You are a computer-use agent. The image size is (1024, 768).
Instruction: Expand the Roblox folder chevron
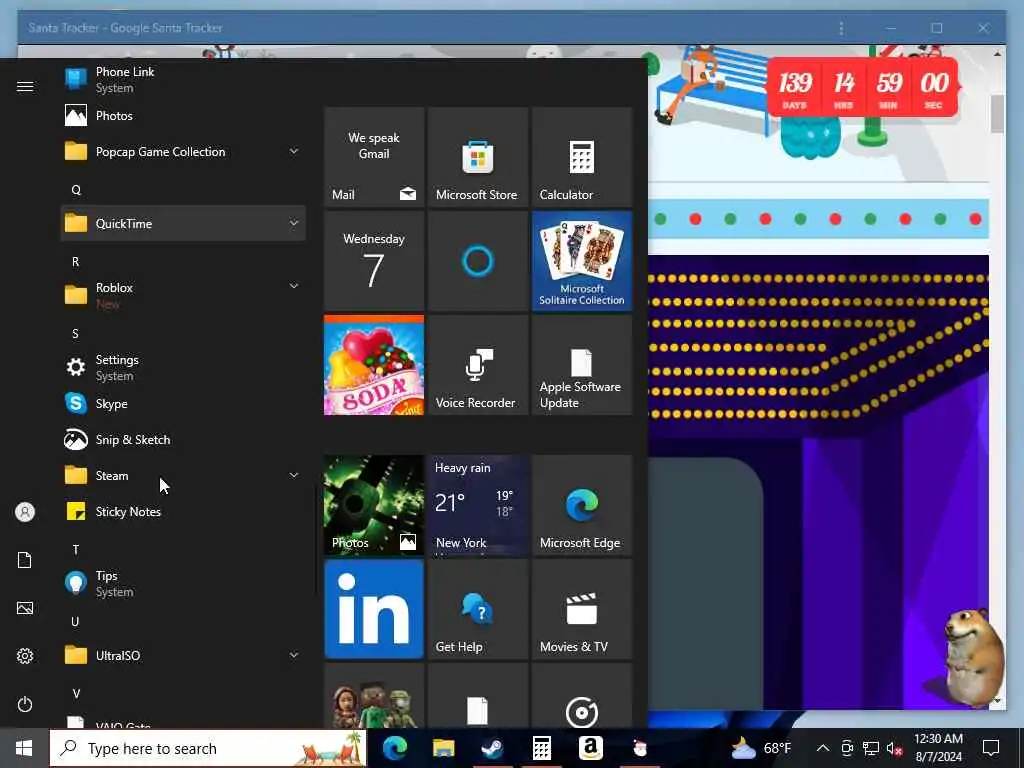[x=294, y=286]
